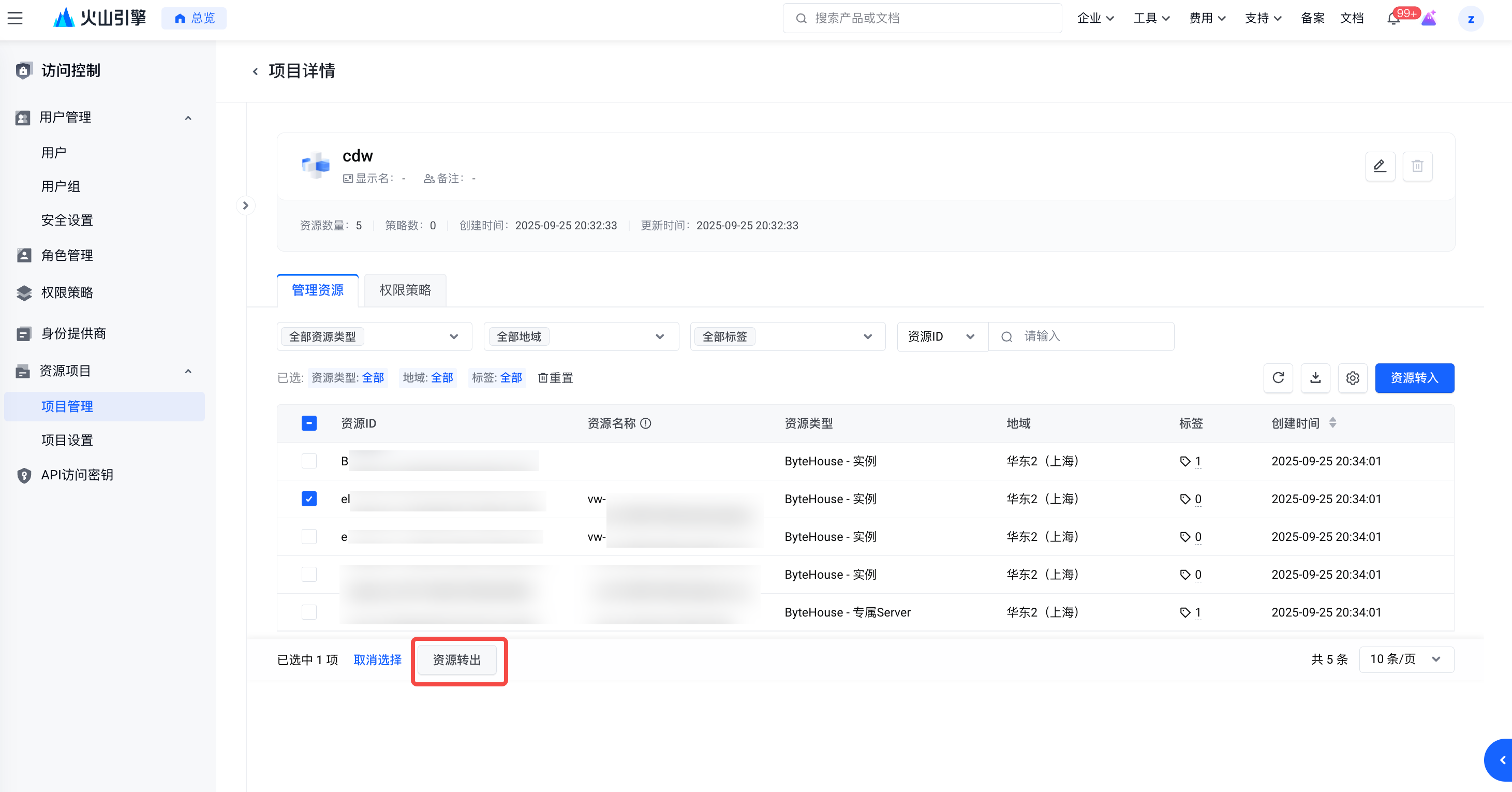Click the info icon next to 资源名称
This screenshot has height=792, width=1512.
(x=646, y=423)
